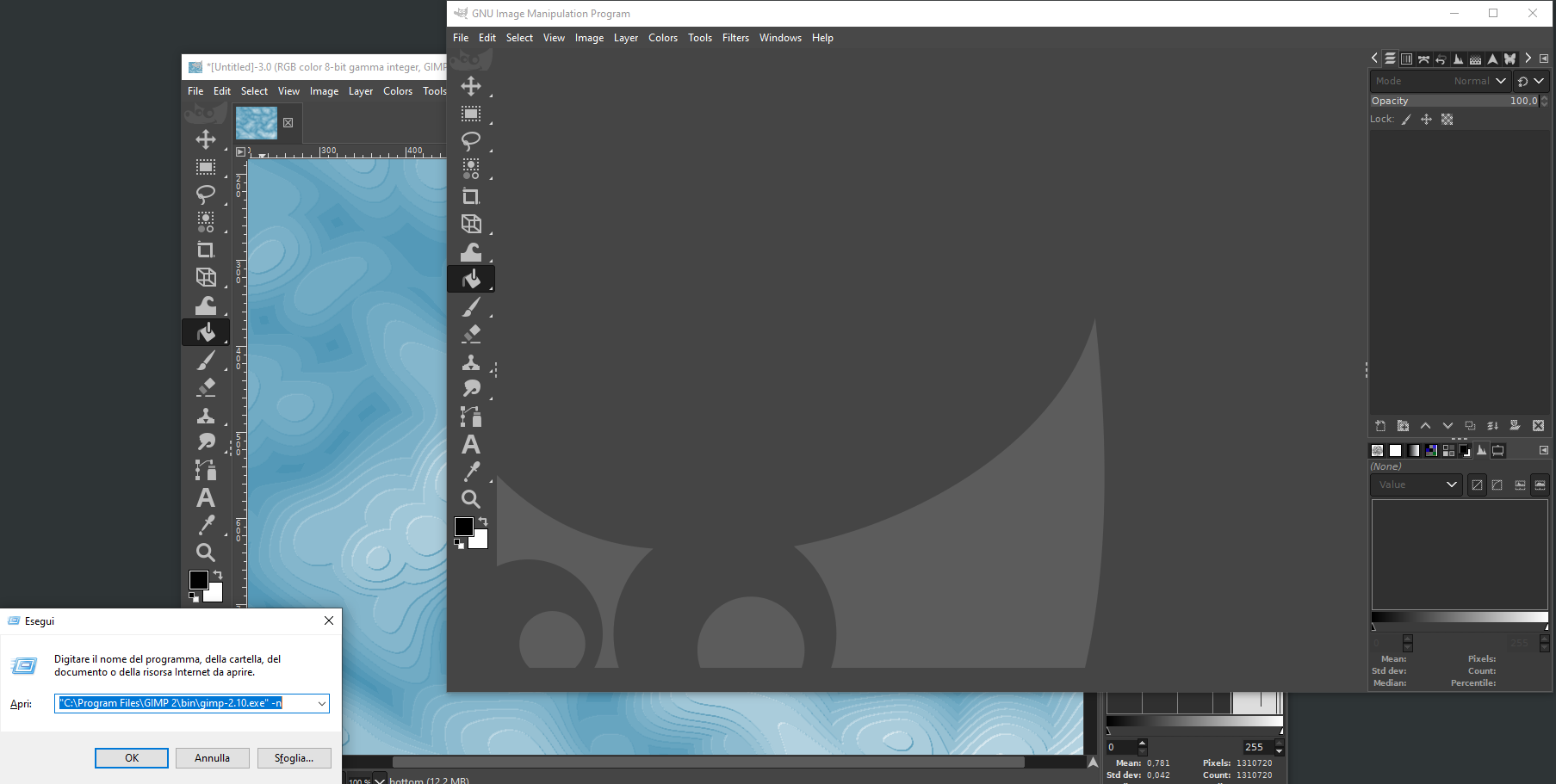Screen dimensions: 1556x784
Task: Create a new layer group
Action: click(1403, 426)
